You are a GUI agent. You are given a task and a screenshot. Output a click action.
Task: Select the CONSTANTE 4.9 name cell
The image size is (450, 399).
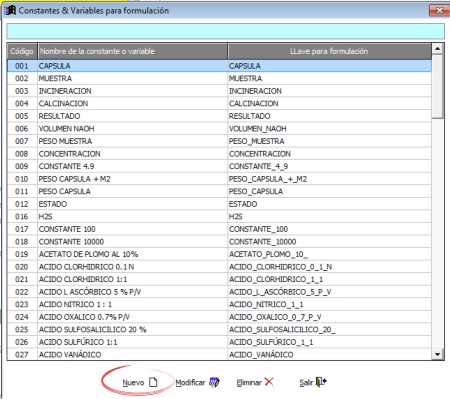click(x=132, y=166)
